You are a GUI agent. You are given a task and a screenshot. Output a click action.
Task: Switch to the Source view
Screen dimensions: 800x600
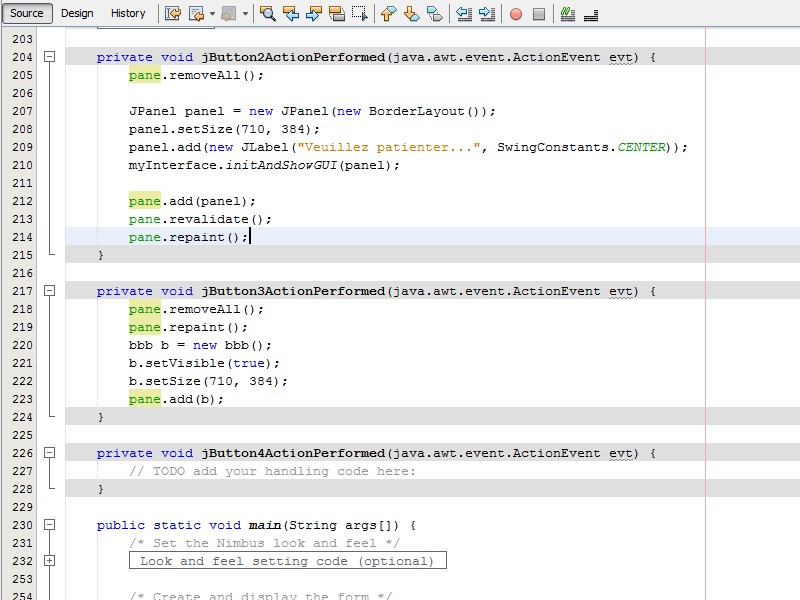[27, 13]
